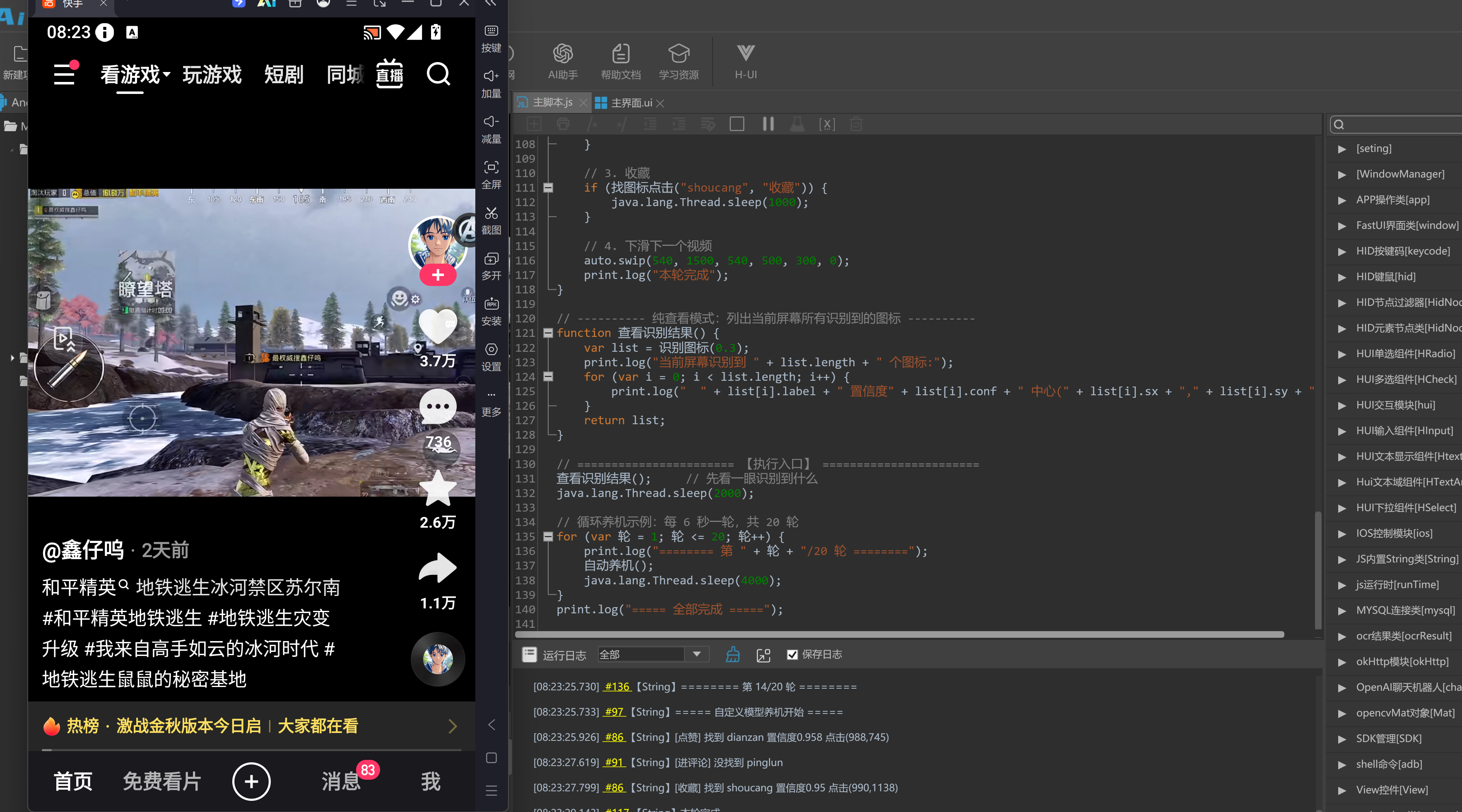1462x812 pixels.
Task: Collapse the for loop fold at line 135
Action: click(x=548, y=536)
